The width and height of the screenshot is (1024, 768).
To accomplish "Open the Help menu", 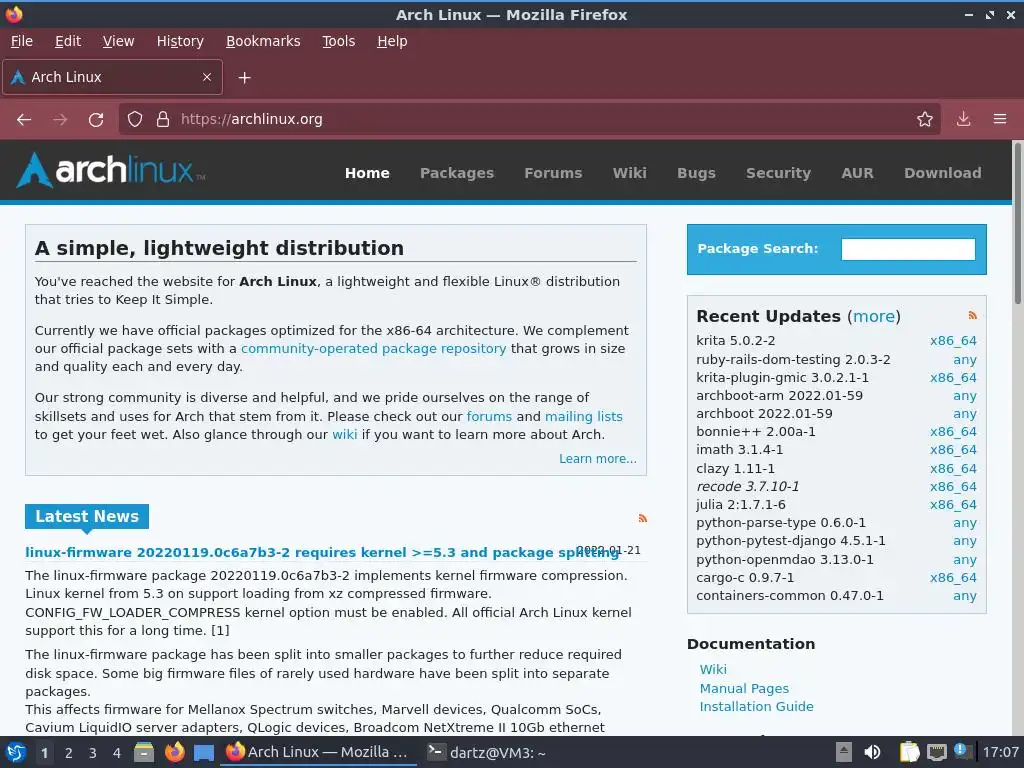I will [392, 41].
